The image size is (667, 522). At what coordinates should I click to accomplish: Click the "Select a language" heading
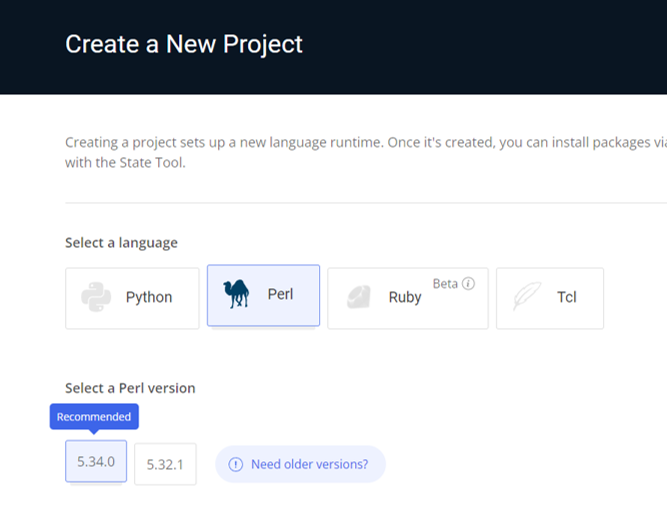[121, 243]
